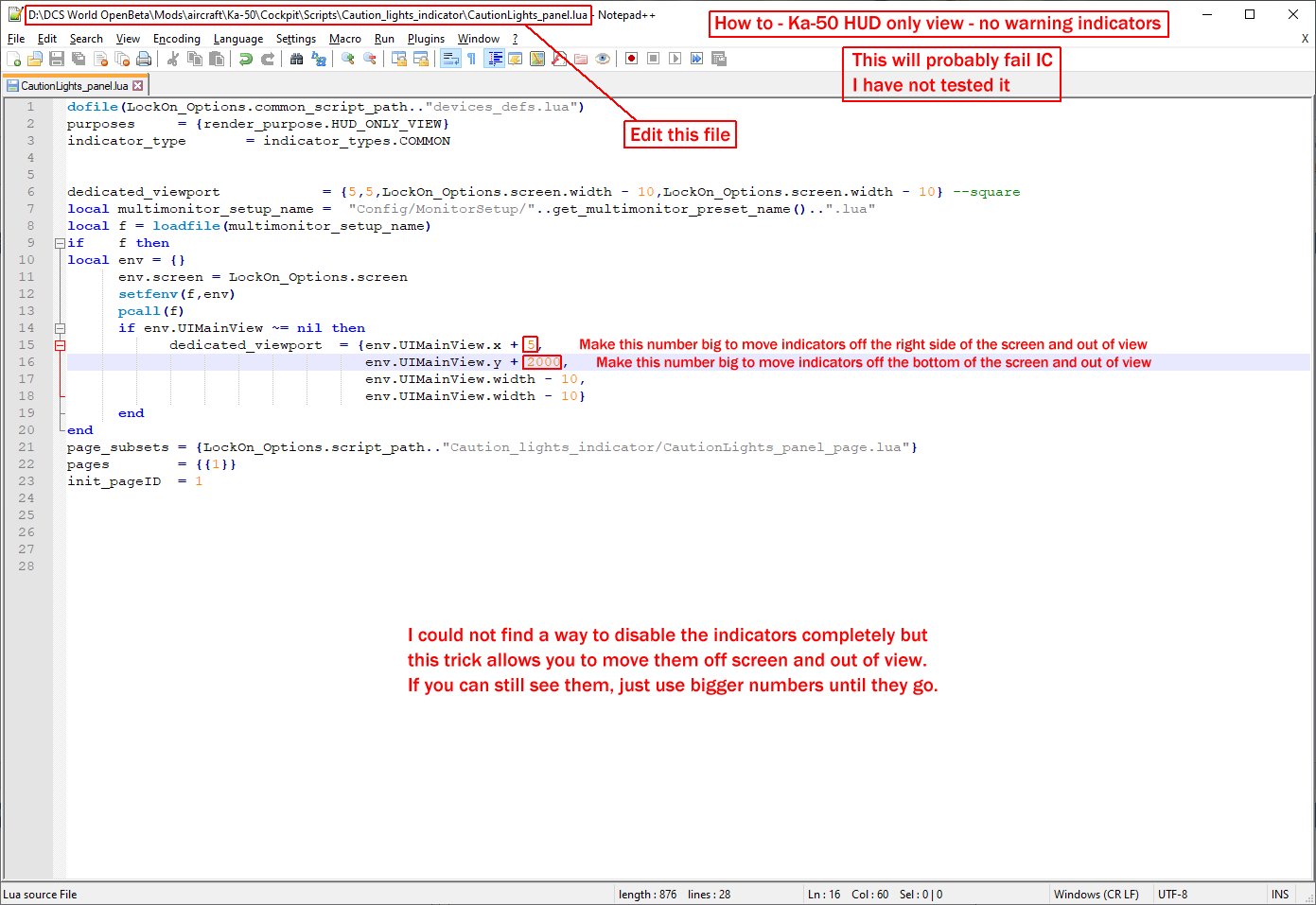
Task: Select the CautionLights_panel.lua document tab
Action: point(74,85)
